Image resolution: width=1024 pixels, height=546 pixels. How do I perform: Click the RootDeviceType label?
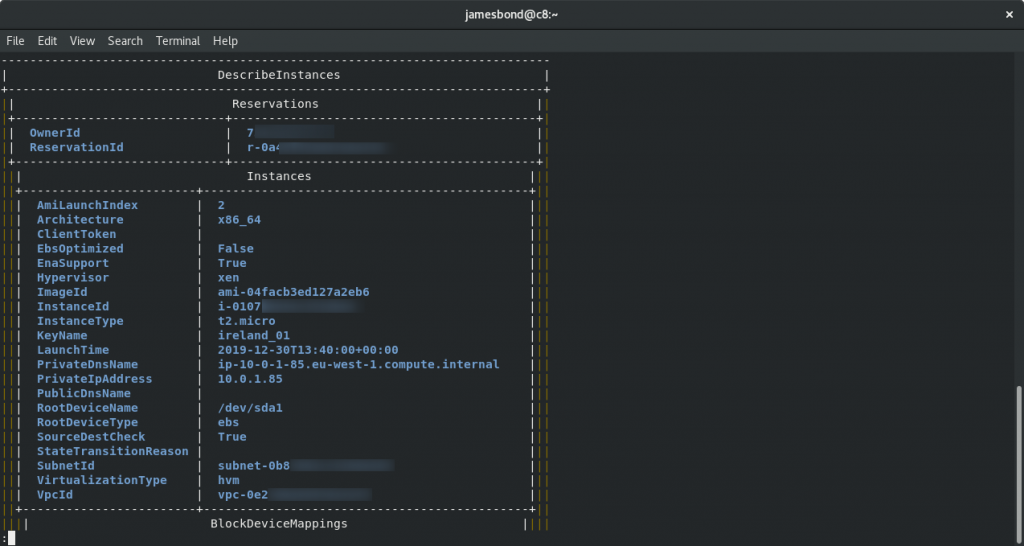tap(88, 423)
